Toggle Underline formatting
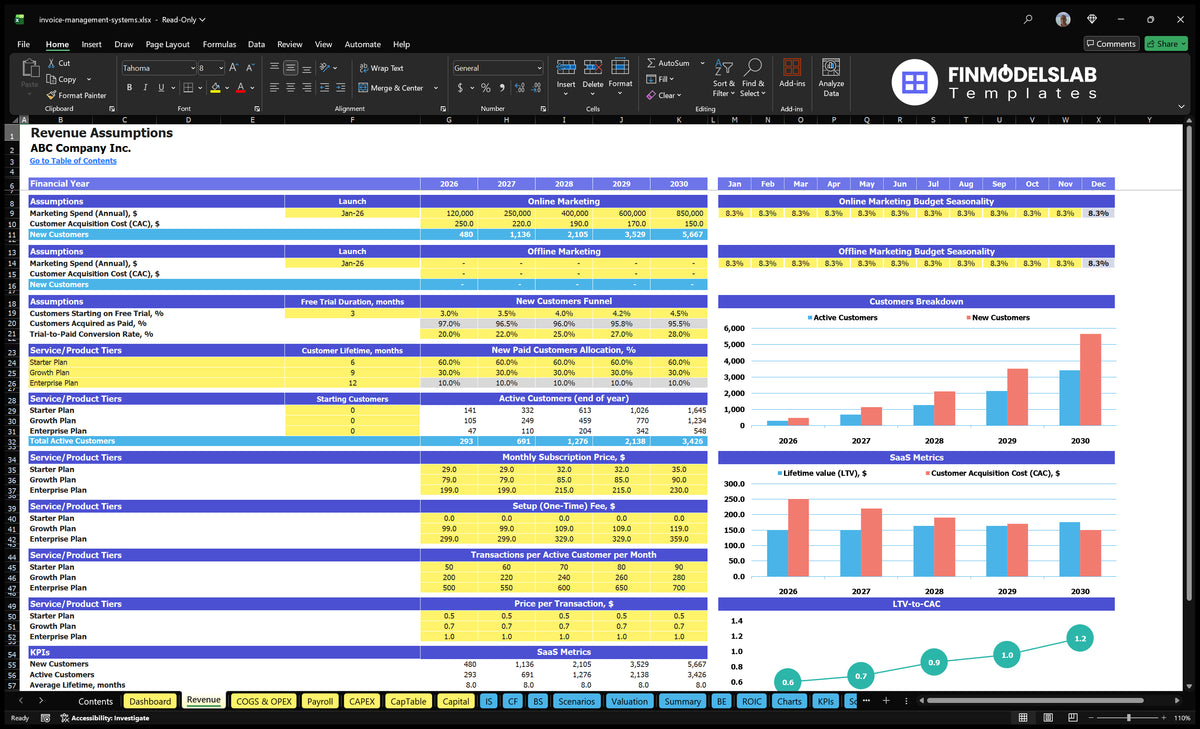Screen dimensions: 1200x729 click(161, 88)
